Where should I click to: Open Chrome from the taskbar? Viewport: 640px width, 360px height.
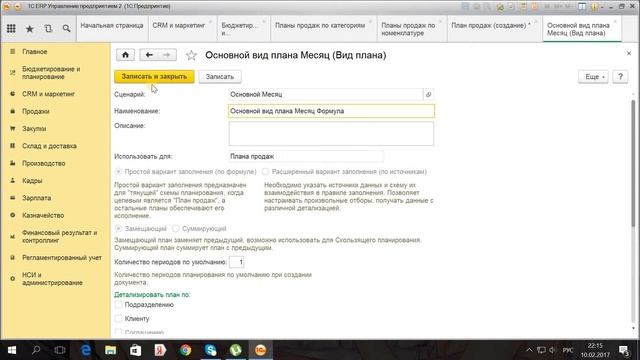[x=185, y=350]
